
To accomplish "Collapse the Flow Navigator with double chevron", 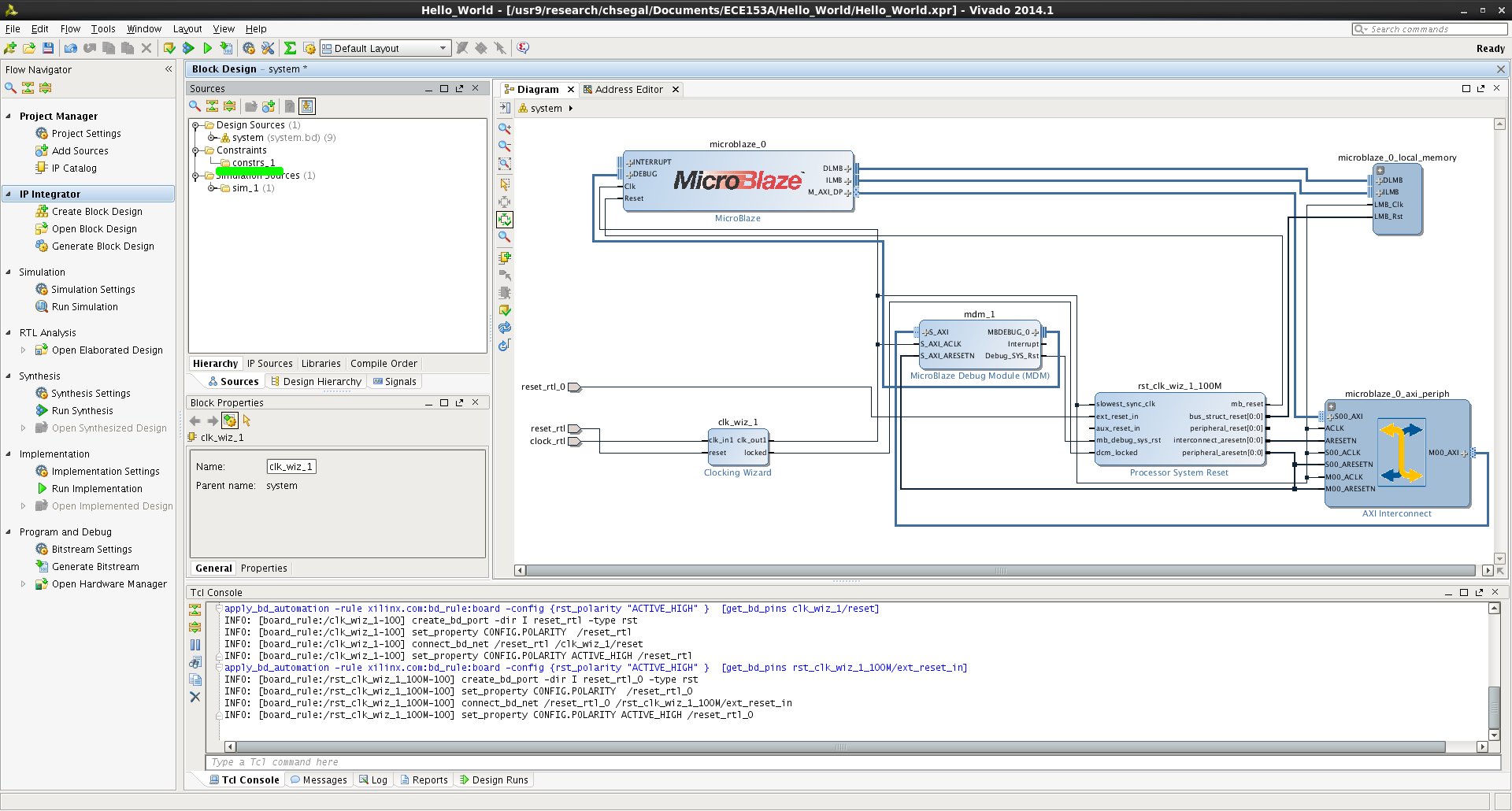I will click(x=169, y=69).
